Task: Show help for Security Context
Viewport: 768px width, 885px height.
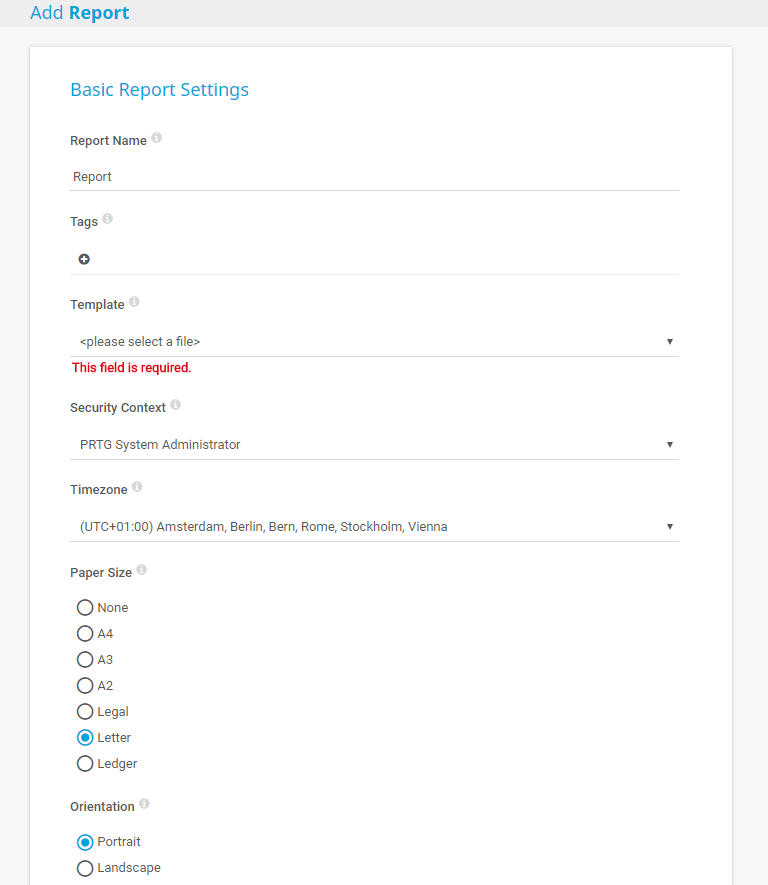Action: [x=176, y=405]
